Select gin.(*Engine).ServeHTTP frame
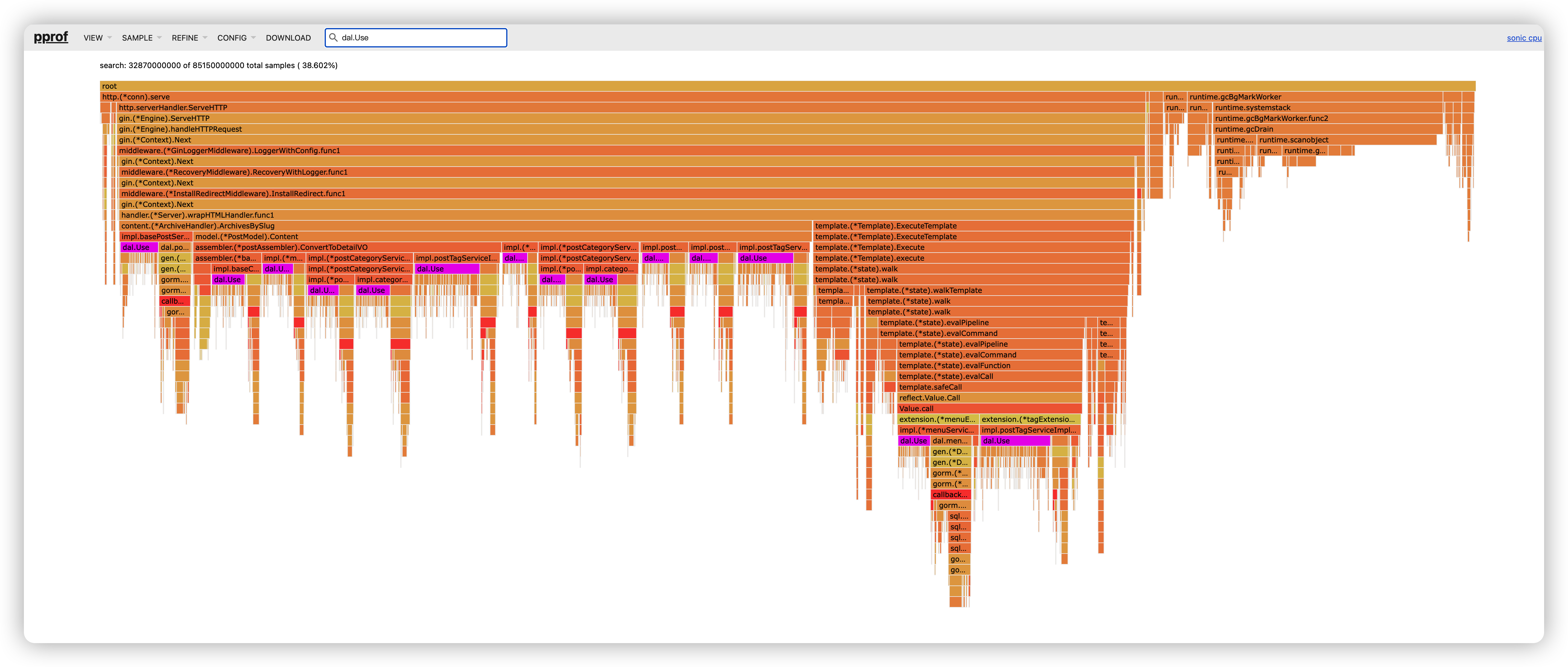 pos(630,118)
